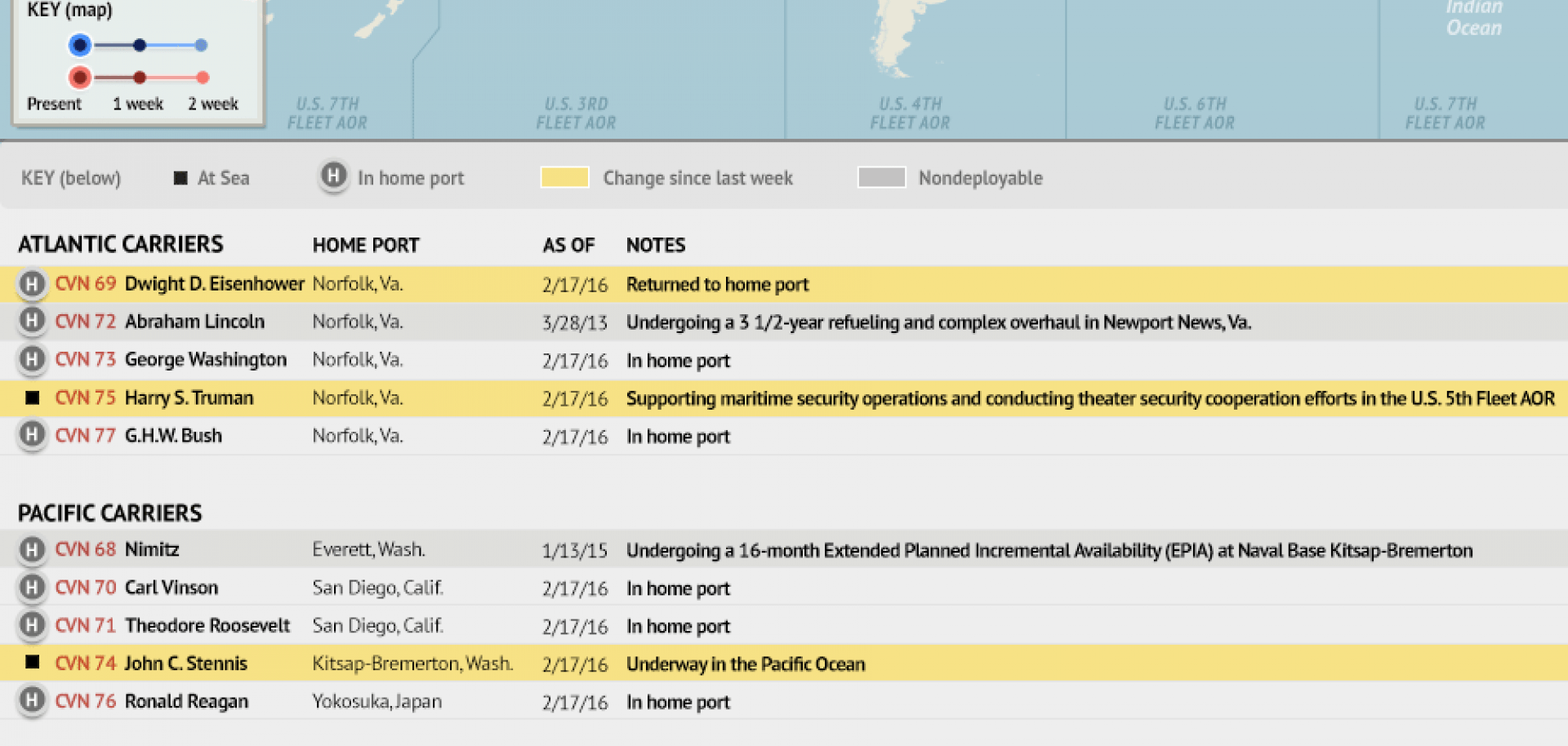Click the ATLANTIC CARRIERS heading

[x=121, y=244]
